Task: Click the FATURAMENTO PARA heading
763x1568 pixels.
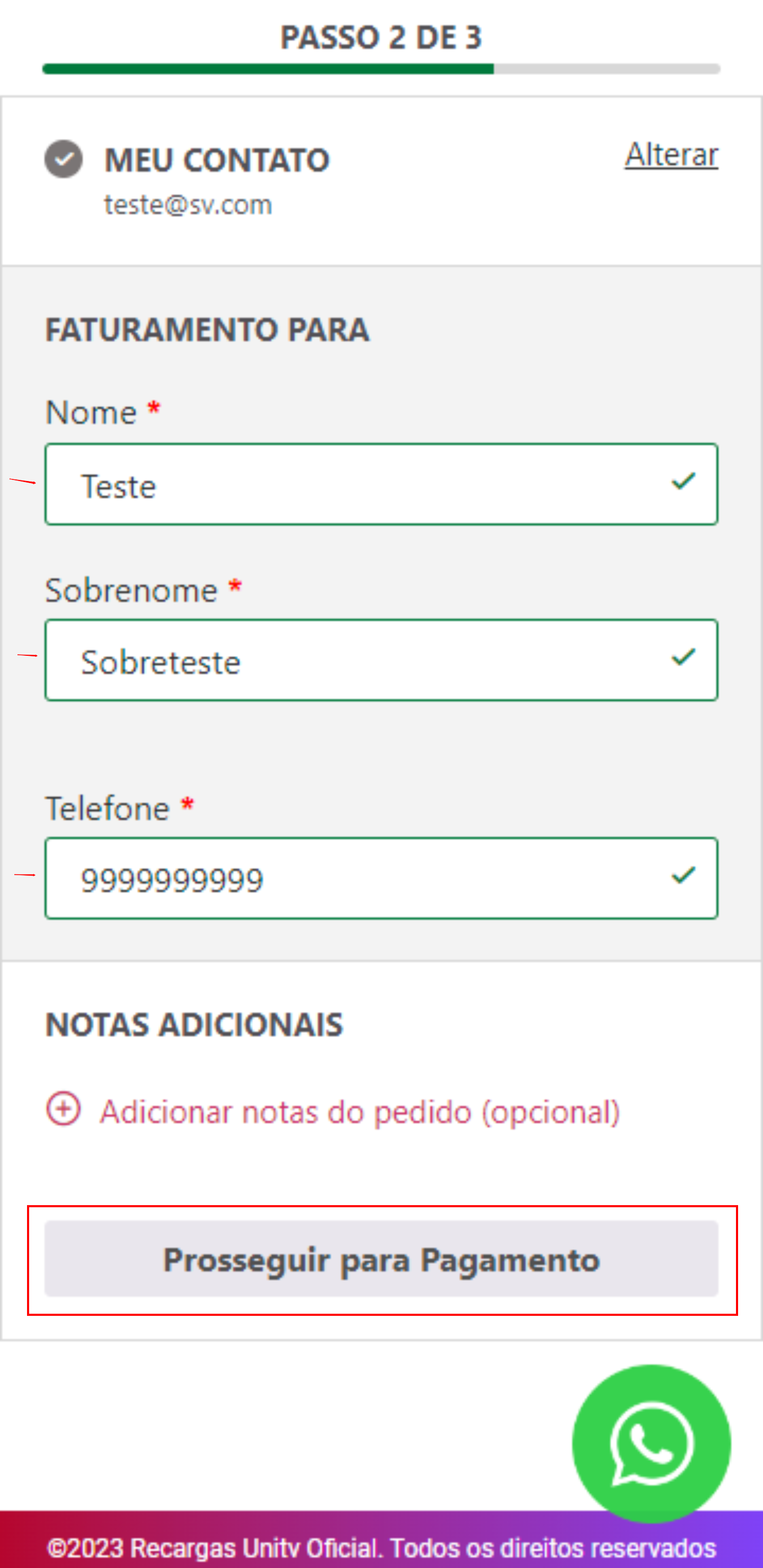Action: coord(207,330)
